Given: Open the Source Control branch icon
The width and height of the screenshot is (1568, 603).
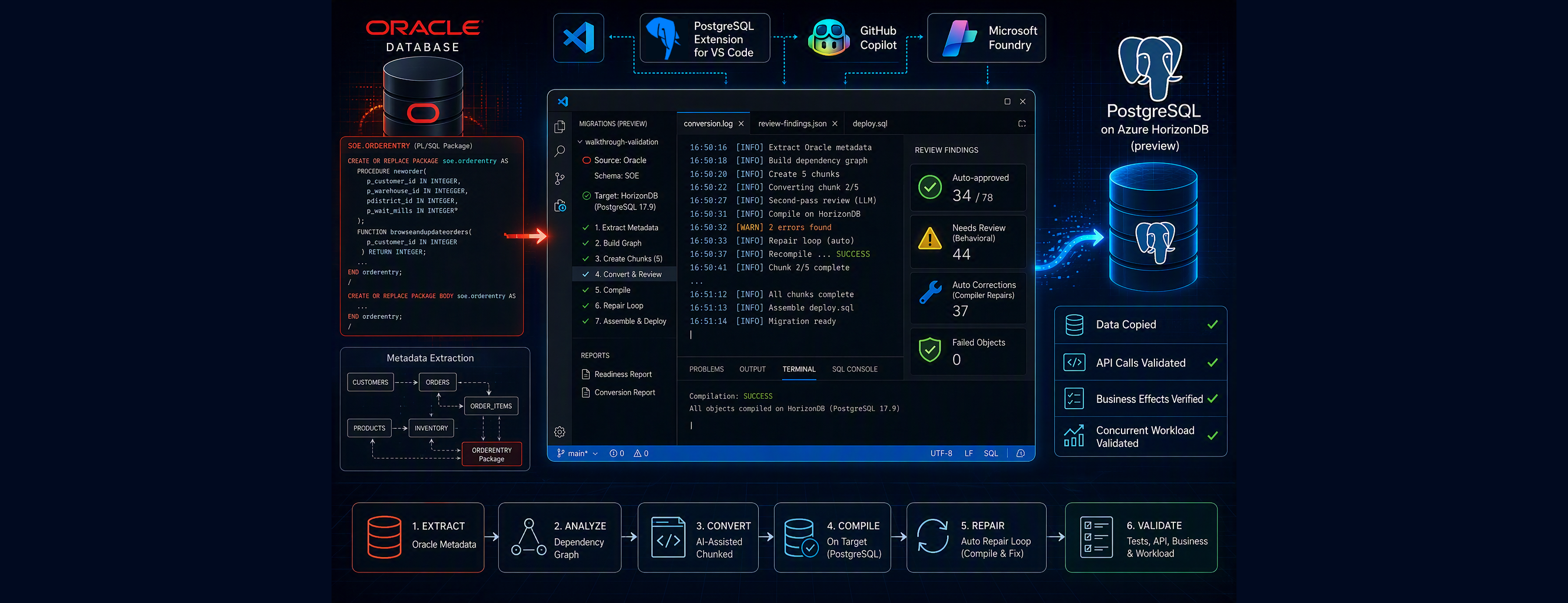Looking at the screenshot, I should pos(560,178).
